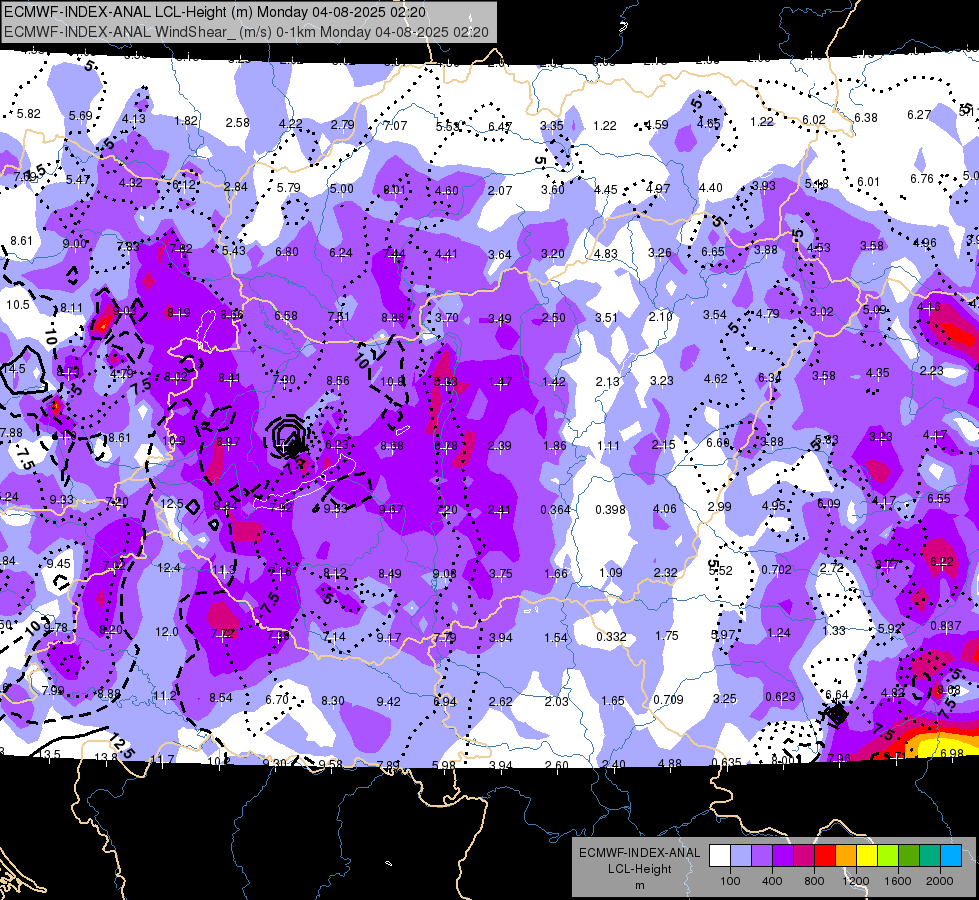Image resolution: width=979 pixels, height=900 pixels.
Task: Click the 0.332 grid value
Action: click(611, 636)
